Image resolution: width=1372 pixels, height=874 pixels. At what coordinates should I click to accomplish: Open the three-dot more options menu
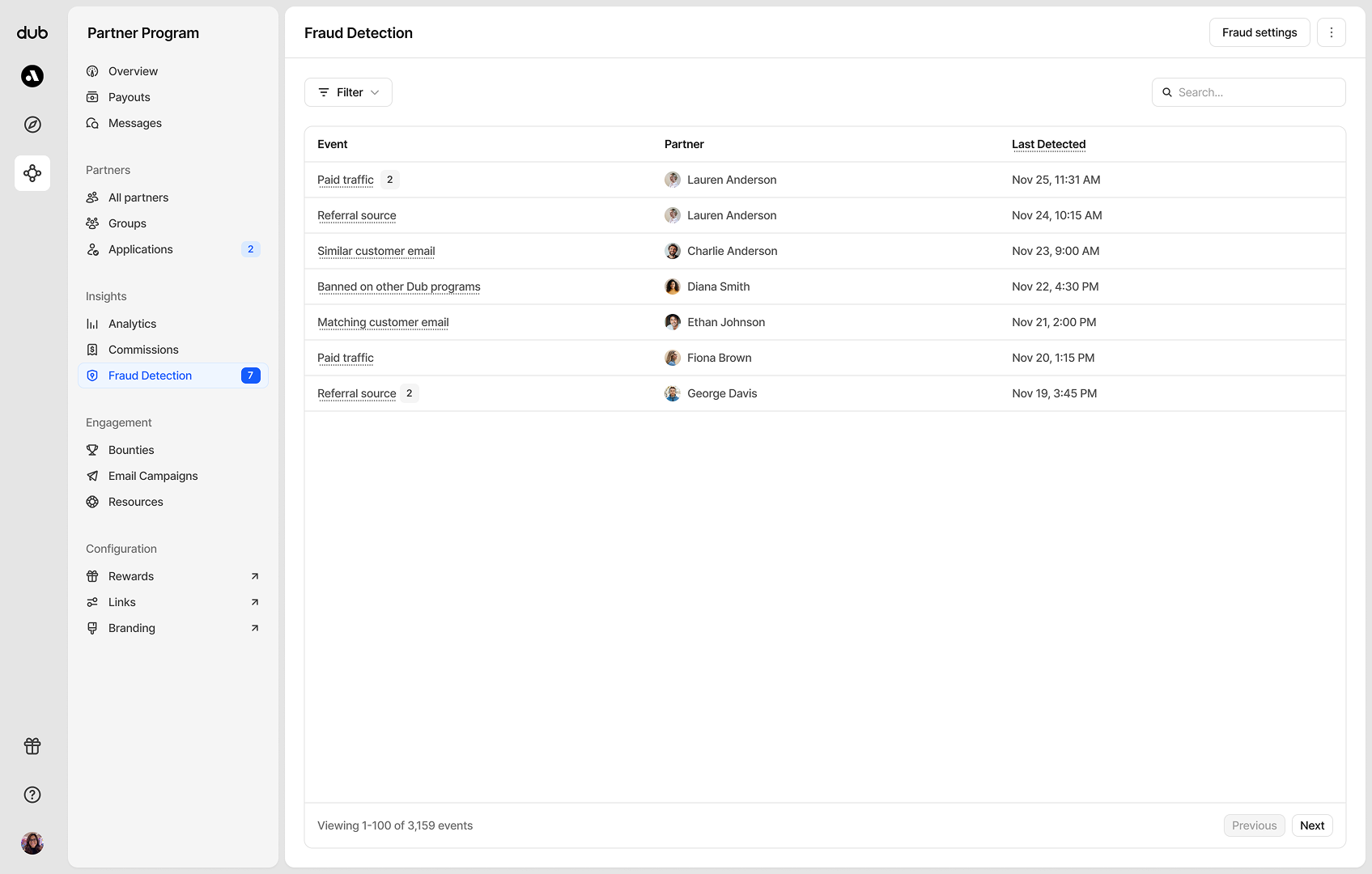[x=1331, y=32]
